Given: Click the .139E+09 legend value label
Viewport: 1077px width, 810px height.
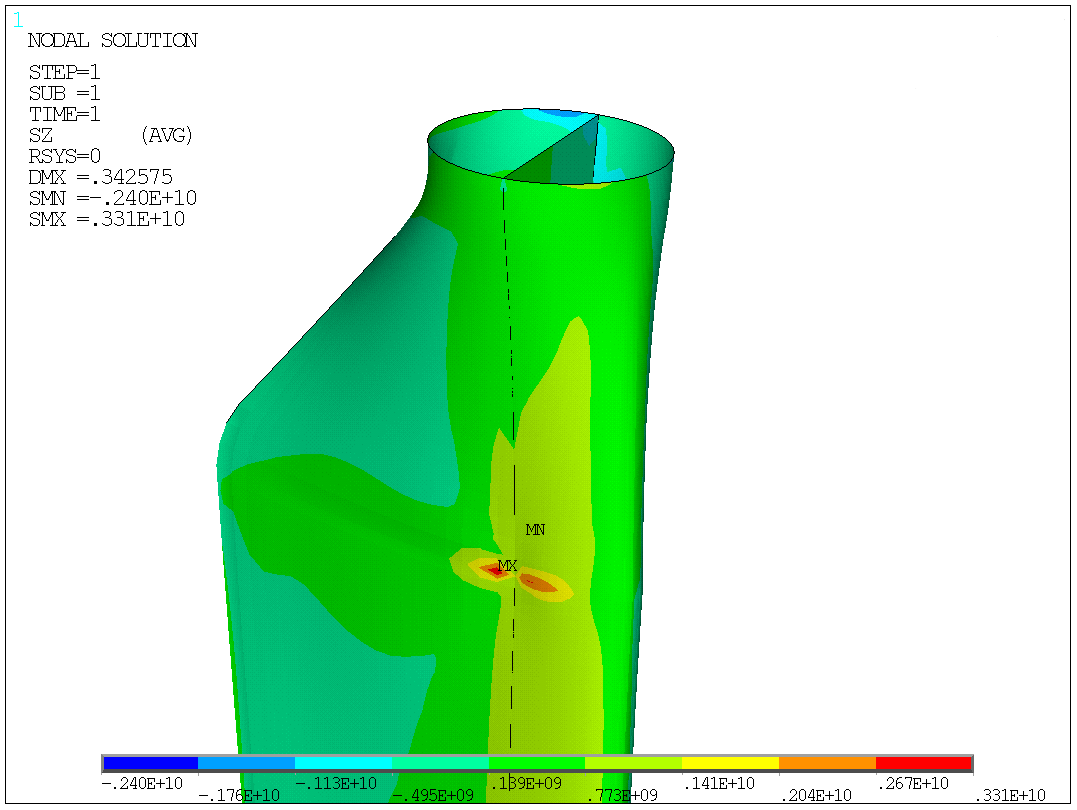Looking at the screenshot, I should (527, 783).
